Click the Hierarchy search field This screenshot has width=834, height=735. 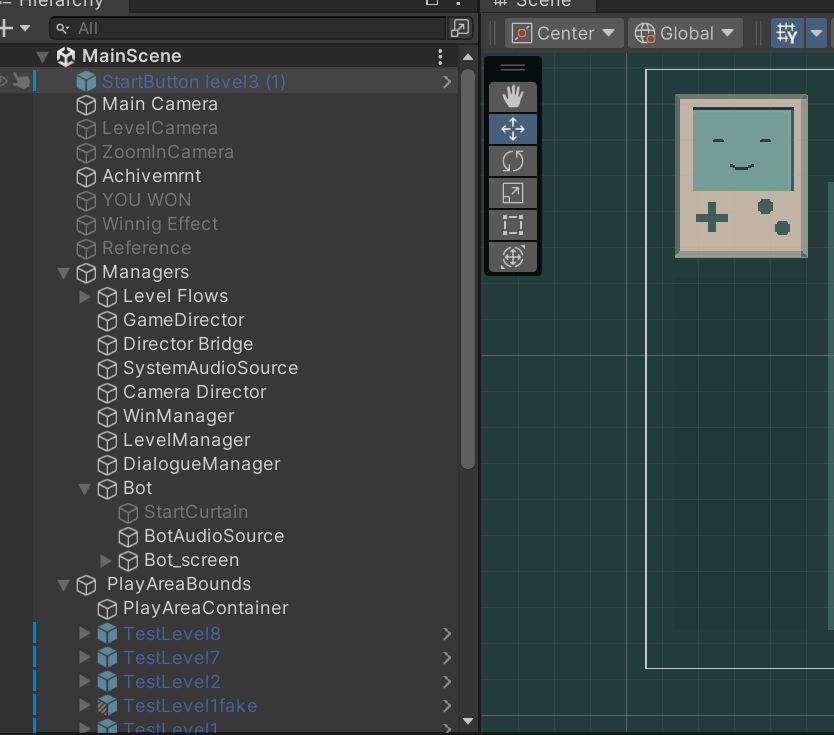pos(250,28)
